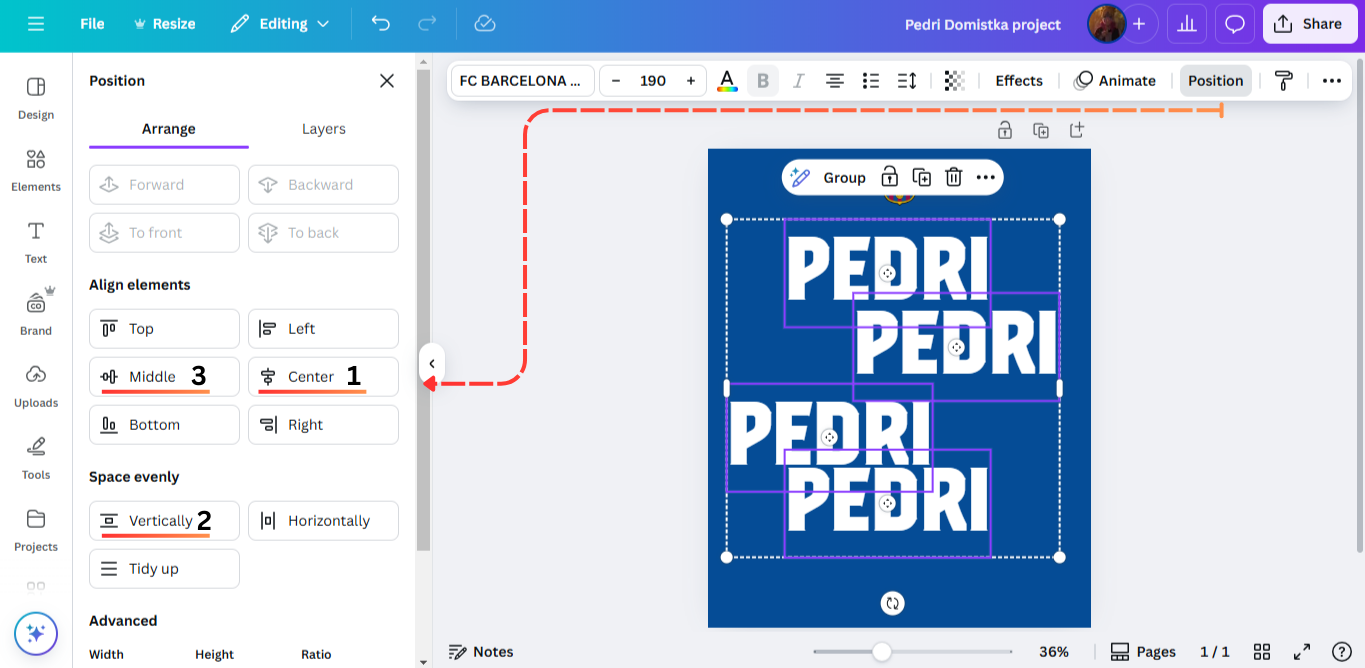Open the analytics chart icon

[x=1187, y=24]
